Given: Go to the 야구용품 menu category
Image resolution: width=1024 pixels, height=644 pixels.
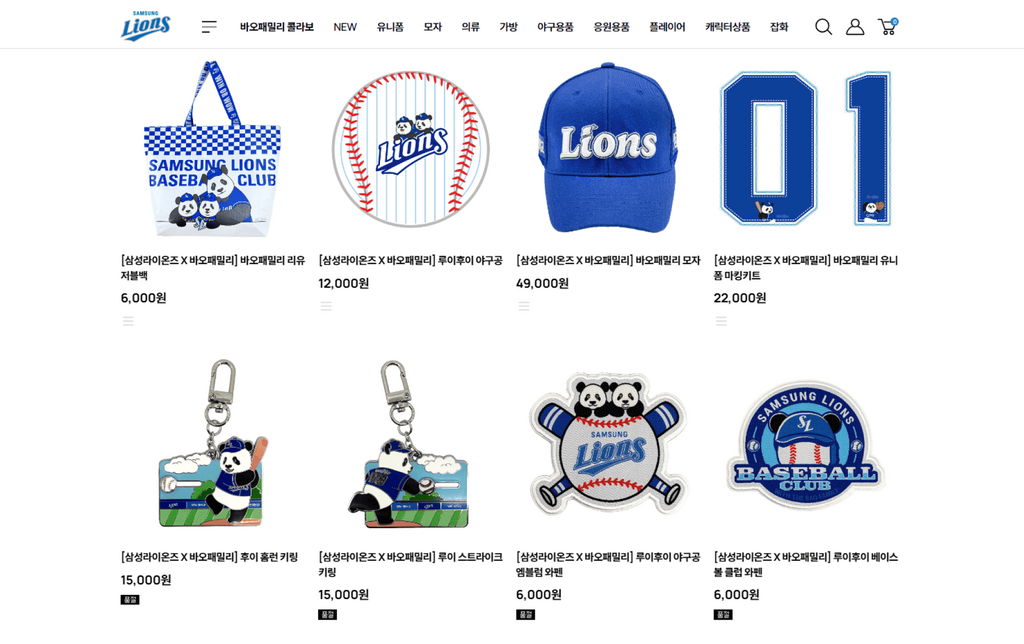Looking at the screenshot, I should click(x=555, y=27).
